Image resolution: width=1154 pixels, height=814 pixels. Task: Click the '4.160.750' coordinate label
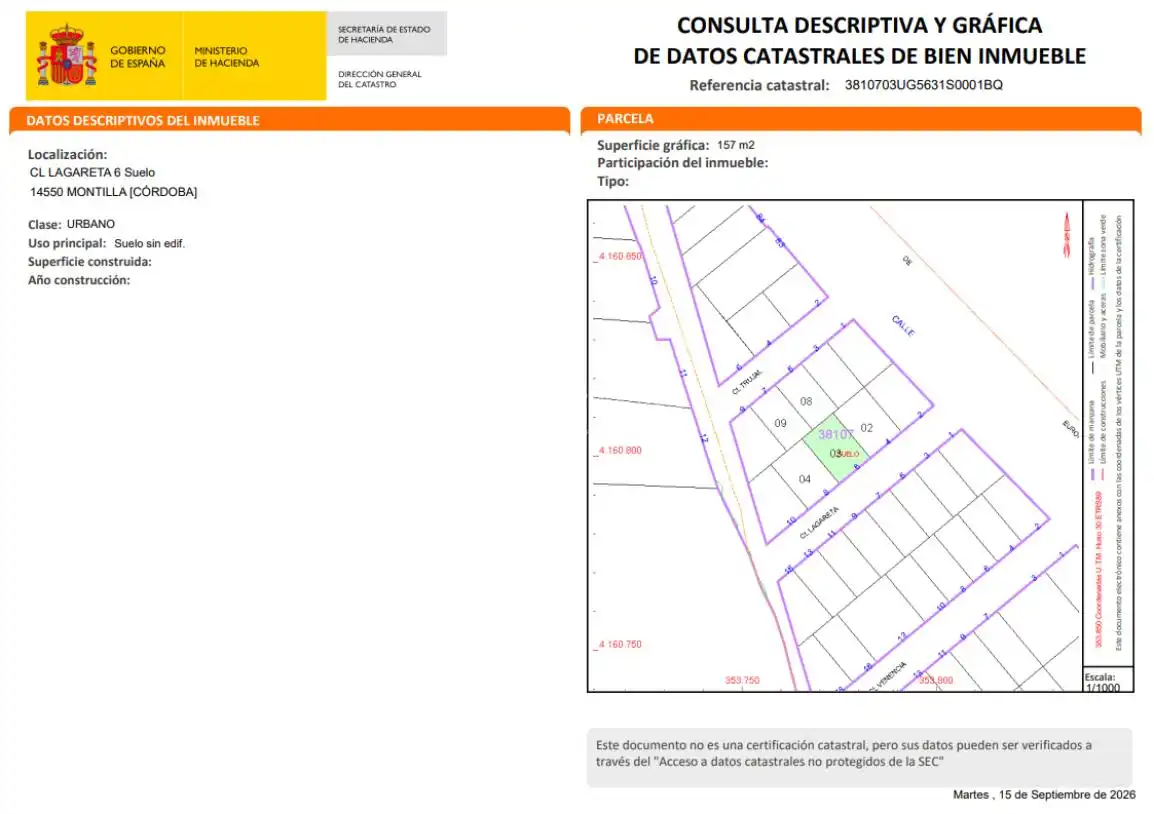pos(620,644)
